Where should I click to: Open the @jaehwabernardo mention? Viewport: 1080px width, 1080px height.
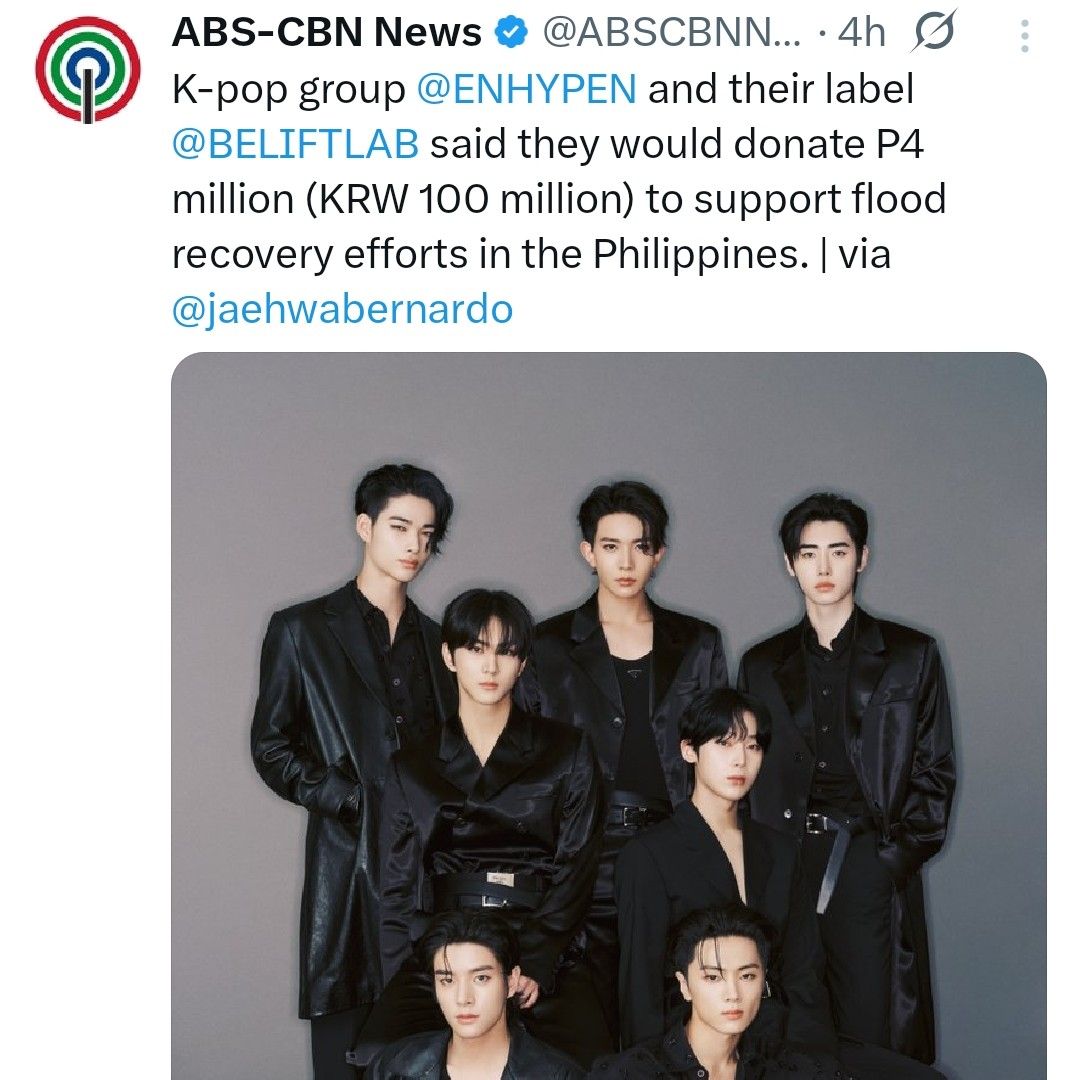(x=342, y=309)
